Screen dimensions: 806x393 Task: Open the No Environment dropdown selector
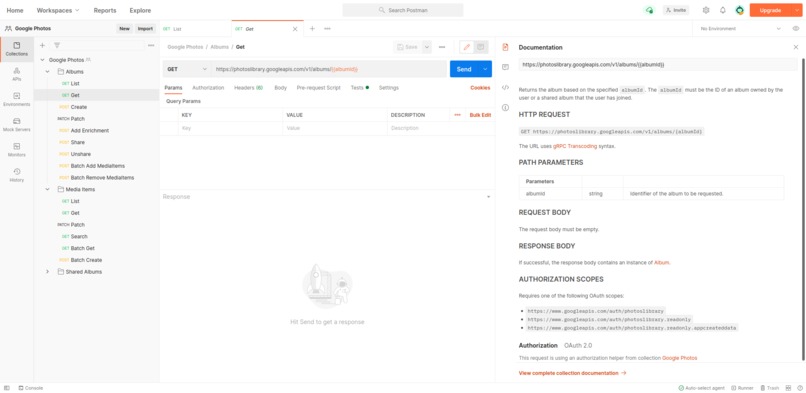pos(741,29)
